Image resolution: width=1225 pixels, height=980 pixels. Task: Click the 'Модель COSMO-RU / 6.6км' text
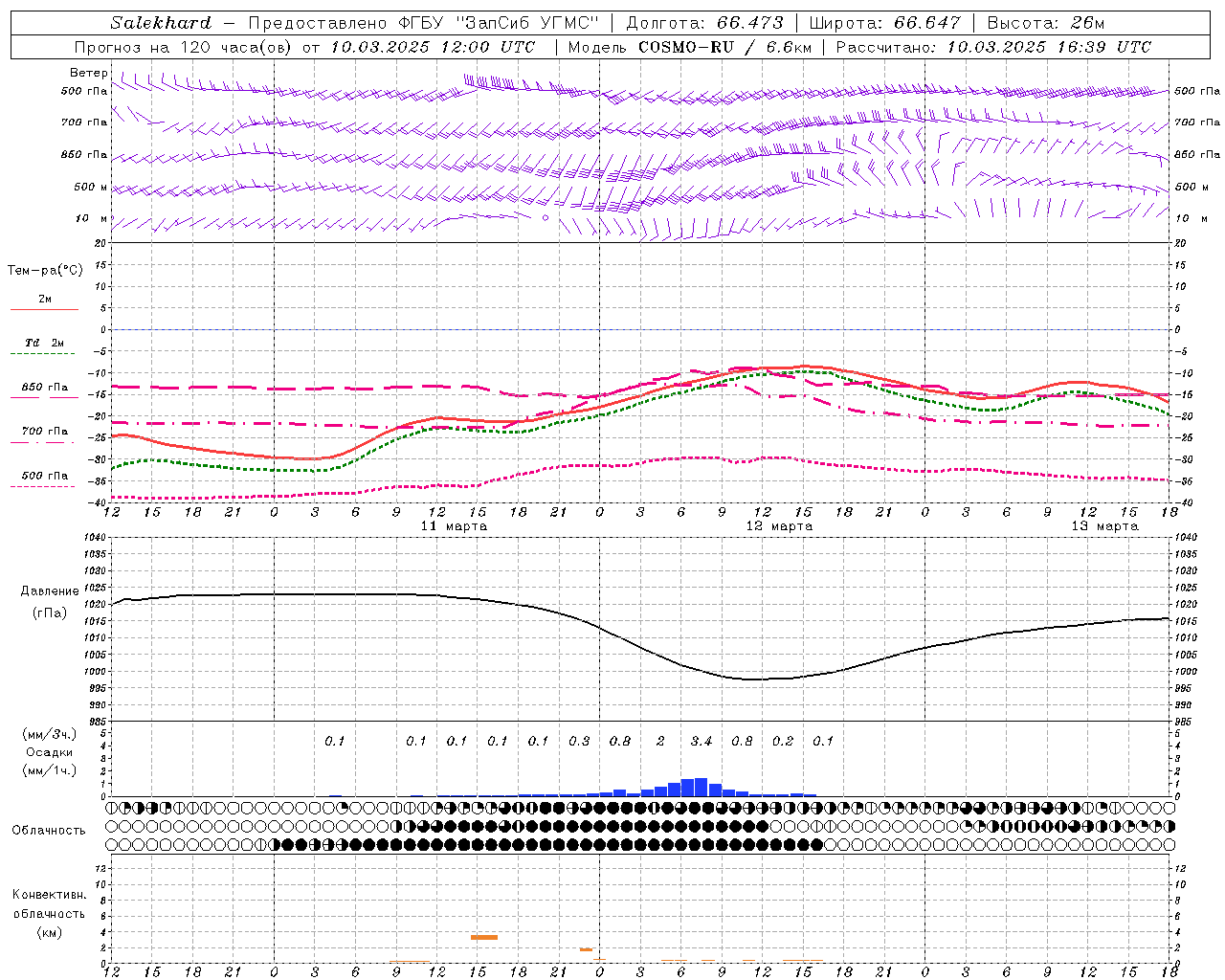tap(690, 47)
